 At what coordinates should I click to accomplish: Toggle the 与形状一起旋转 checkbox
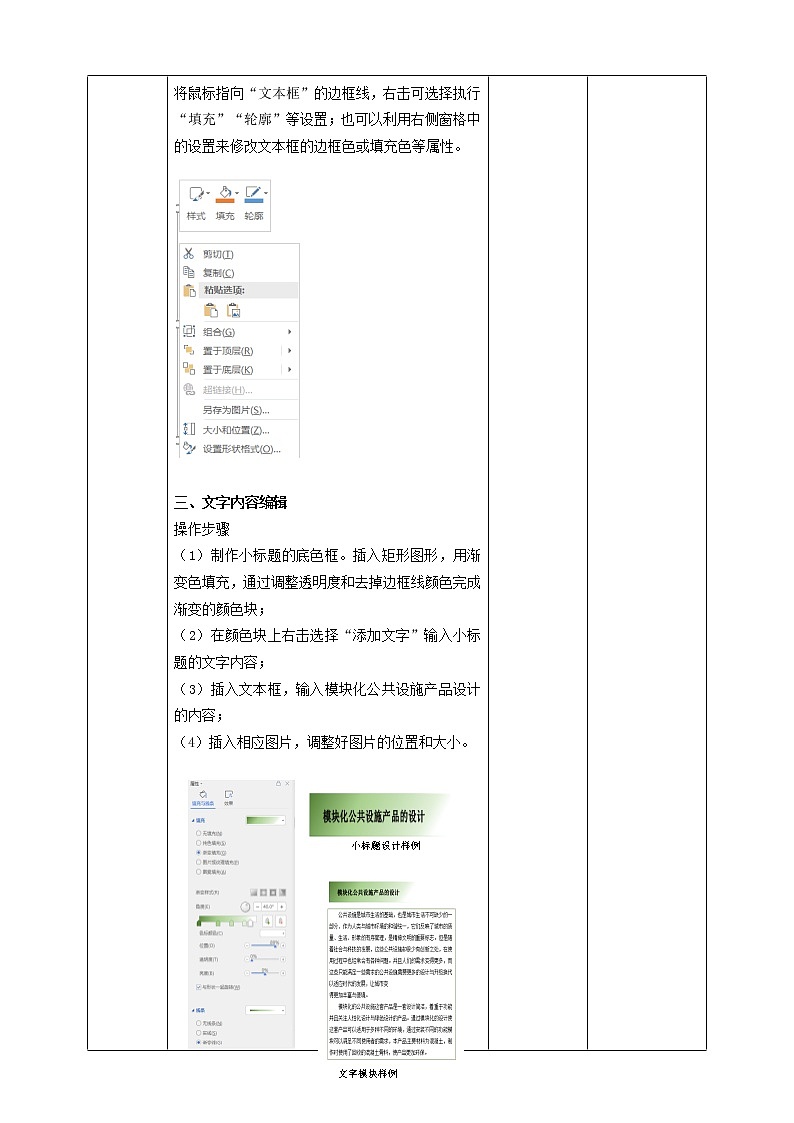pyautogui.click(x=198, y=987)
